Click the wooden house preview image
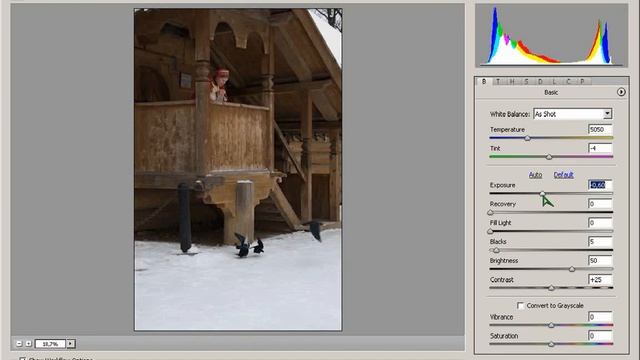 click(238, 169)
